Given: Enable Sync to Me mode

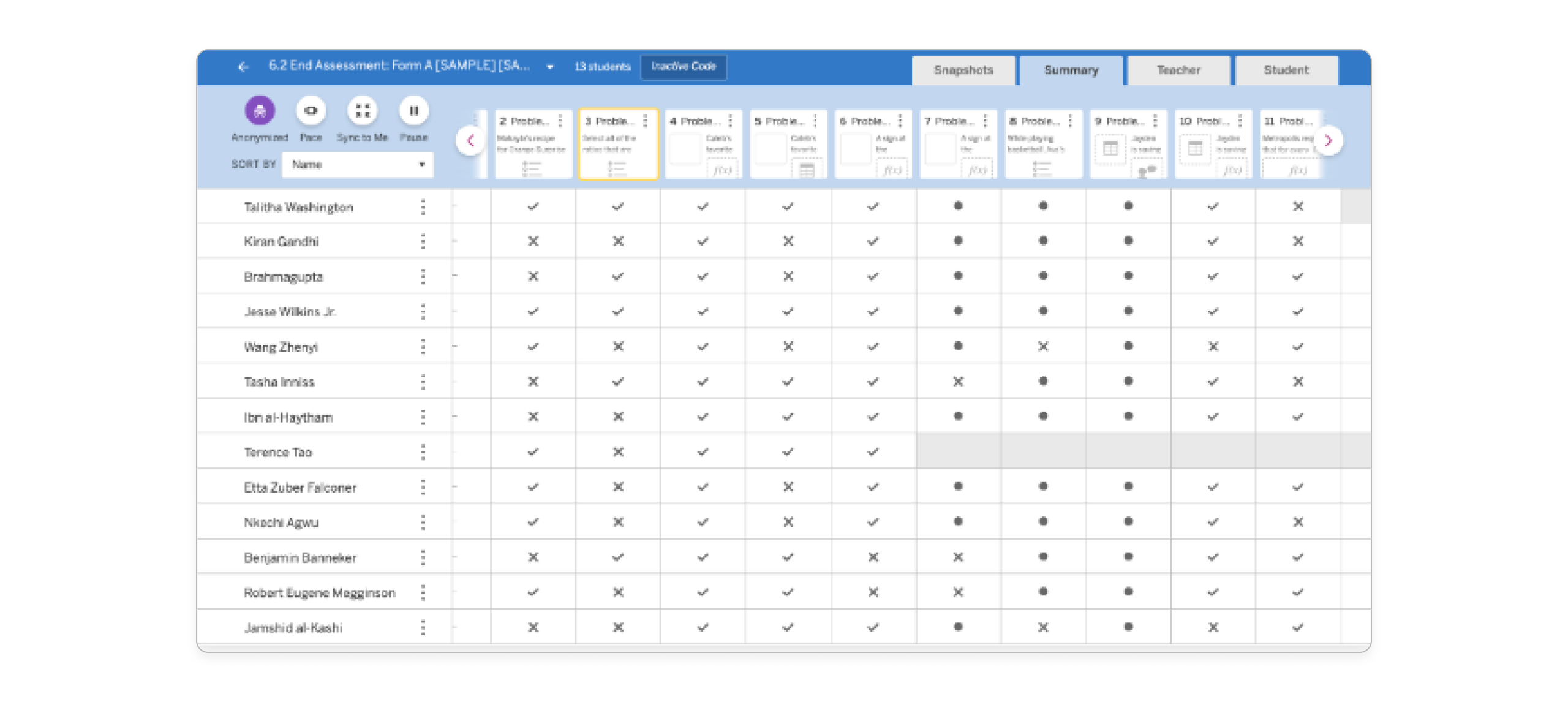Looking at the screenshot, I should point(363,110).
